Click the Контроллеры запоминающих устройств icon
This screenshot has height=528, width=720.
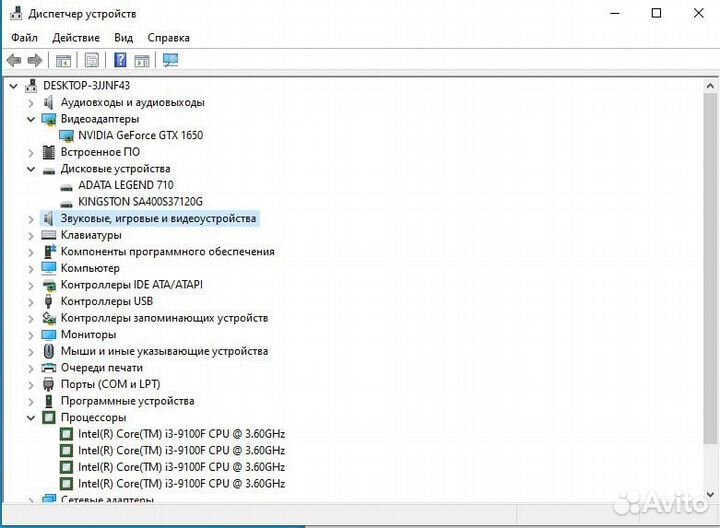[x=49, y=318]
